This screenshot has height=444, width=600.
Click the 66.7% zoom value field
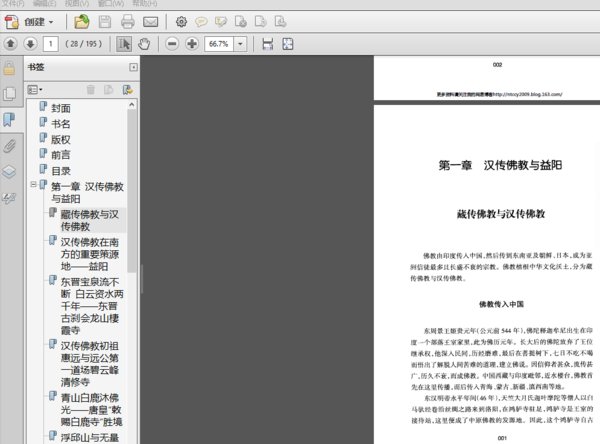tap(219, 44)
